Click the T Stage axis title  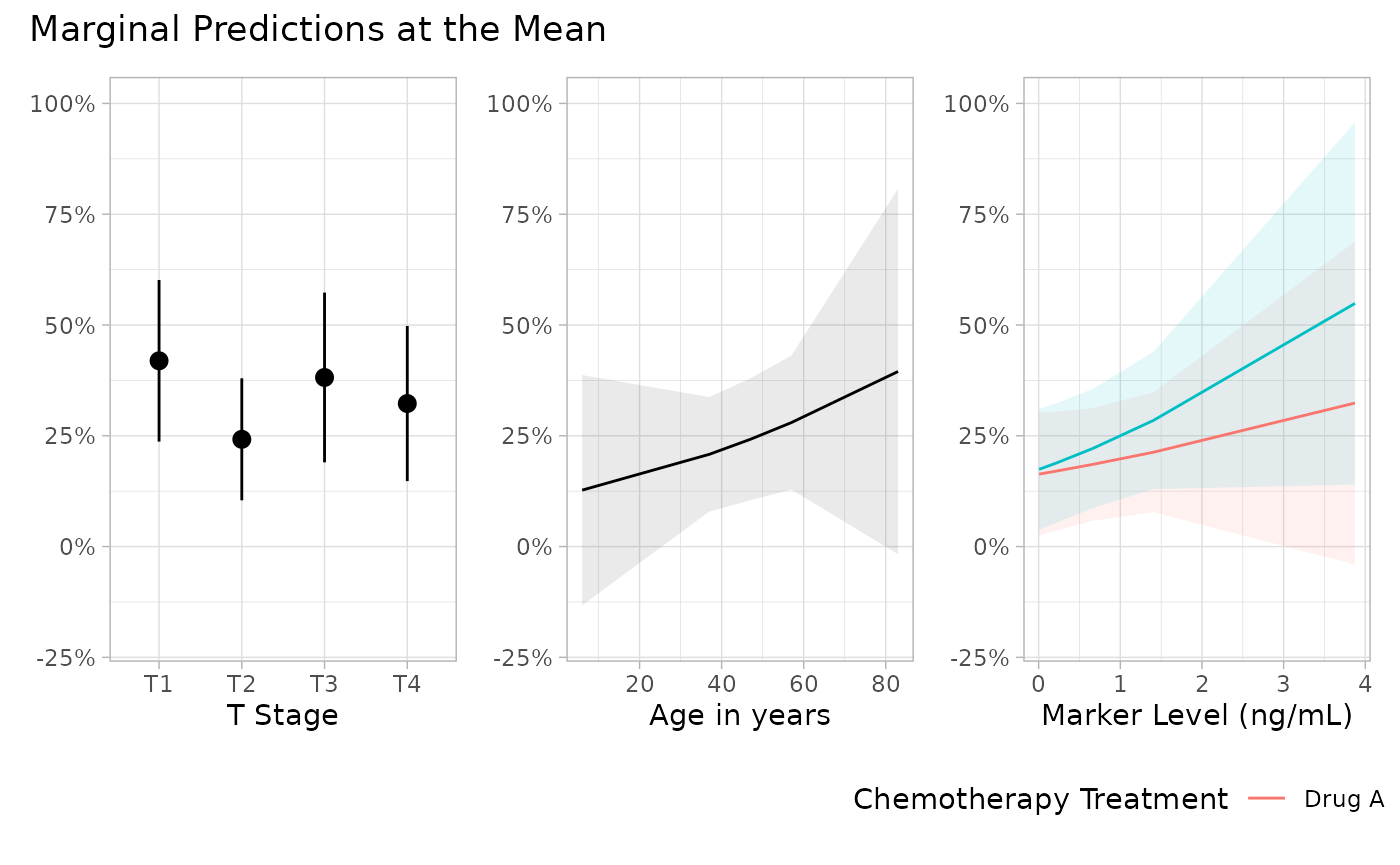coord(283,715)
